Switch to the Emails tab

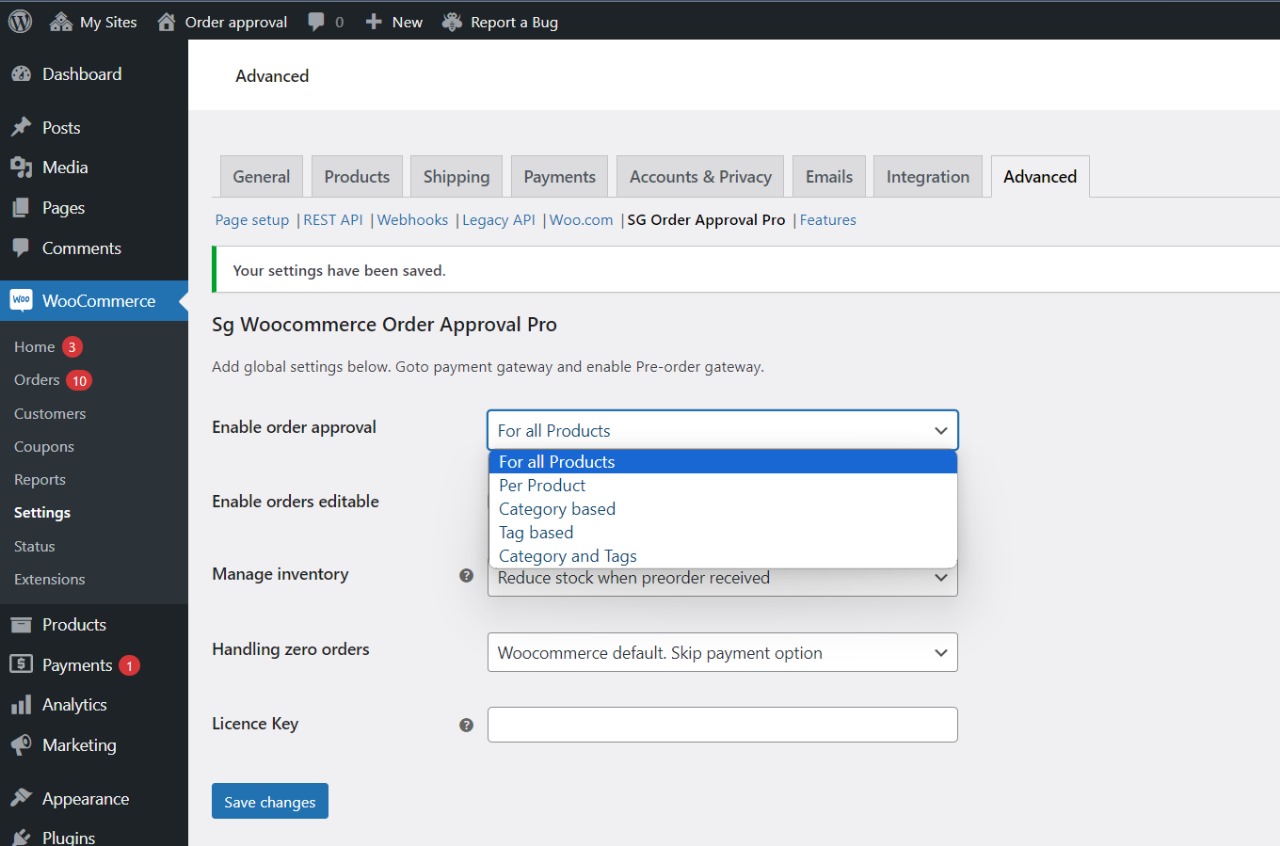pos(828,176)
